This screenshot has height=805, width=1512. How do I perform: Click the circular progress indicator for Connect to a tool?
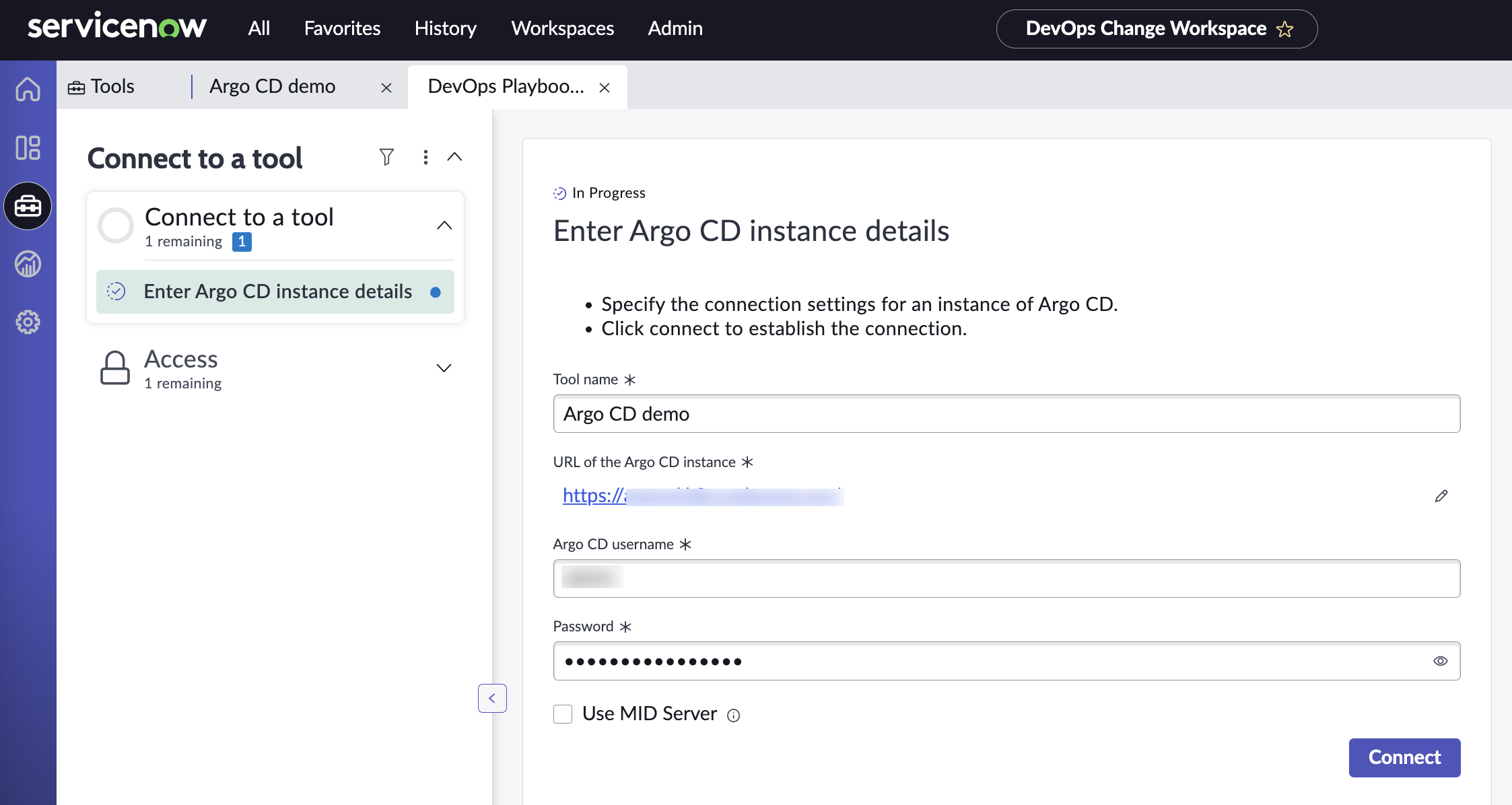coord(116,225)
